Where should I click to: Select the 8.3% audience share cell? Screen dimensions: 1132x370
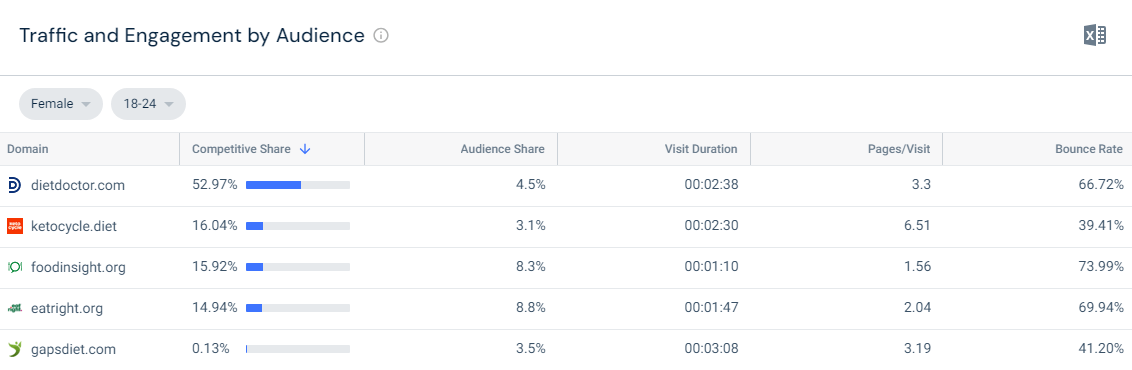[x=531, y=268]
